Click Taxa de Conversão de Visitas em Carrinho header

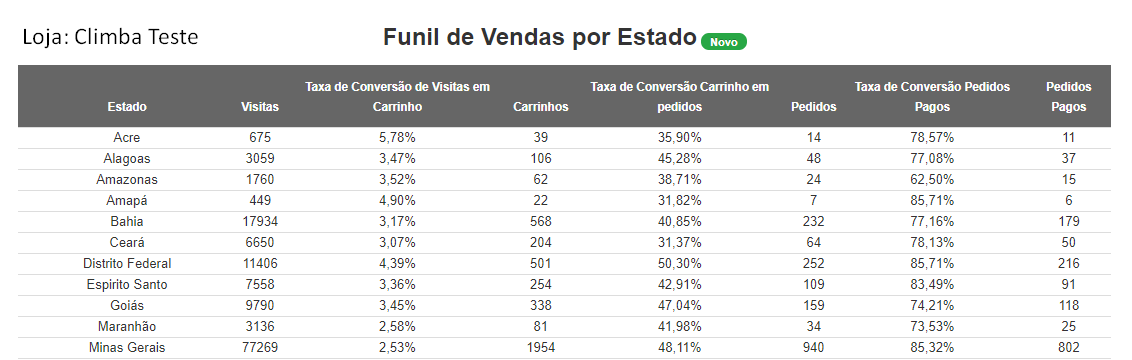[397, 97]
